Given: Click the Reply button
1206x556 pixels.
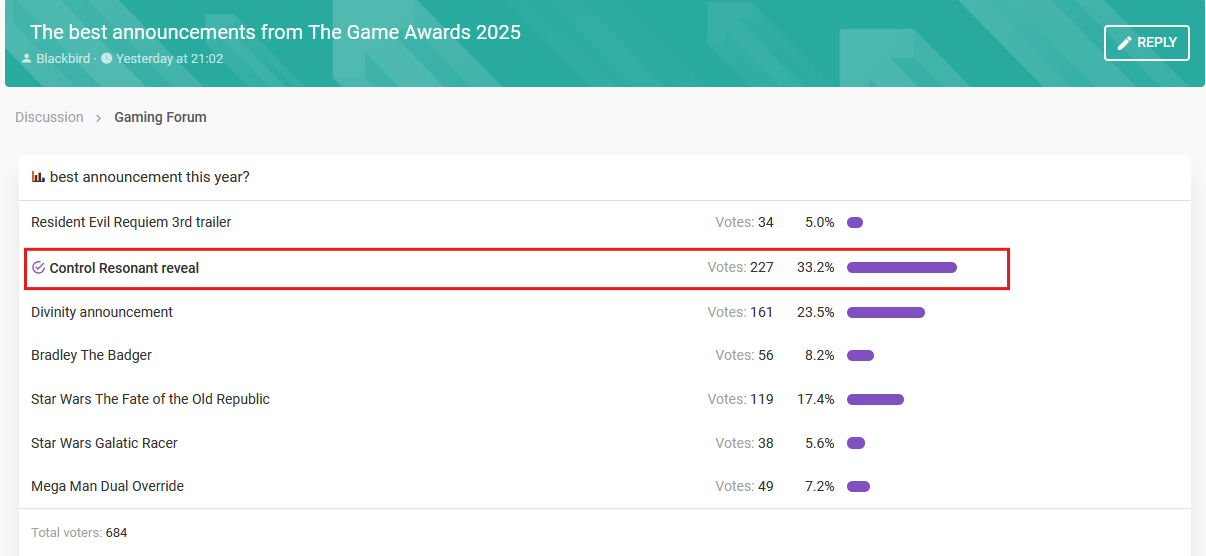Looking at the screenshot, I should 1146,43.
